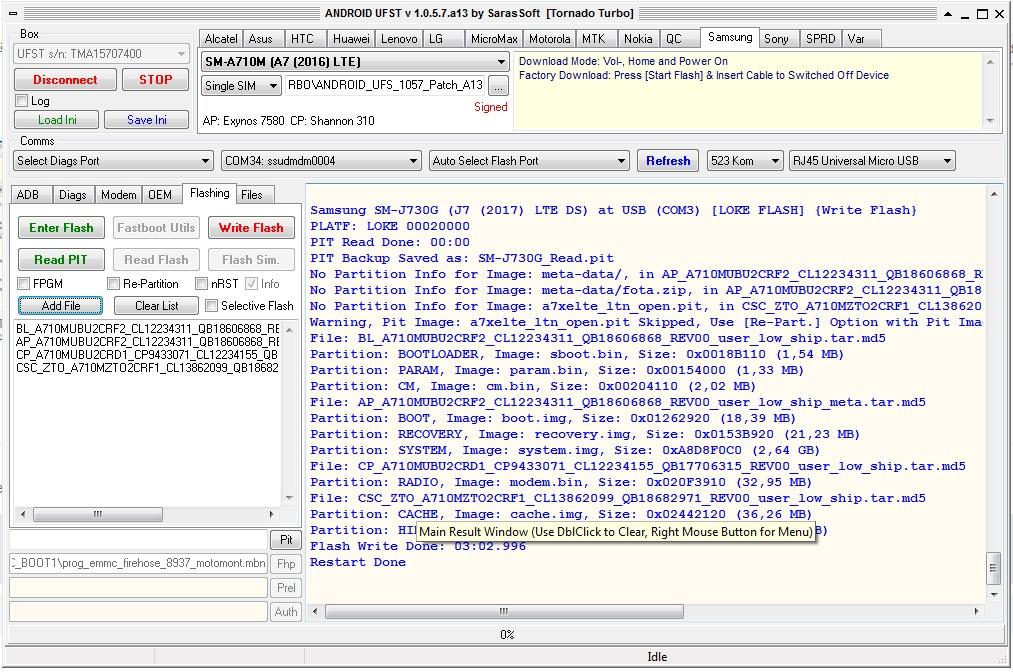Click the Pit file button

[286, 540]
